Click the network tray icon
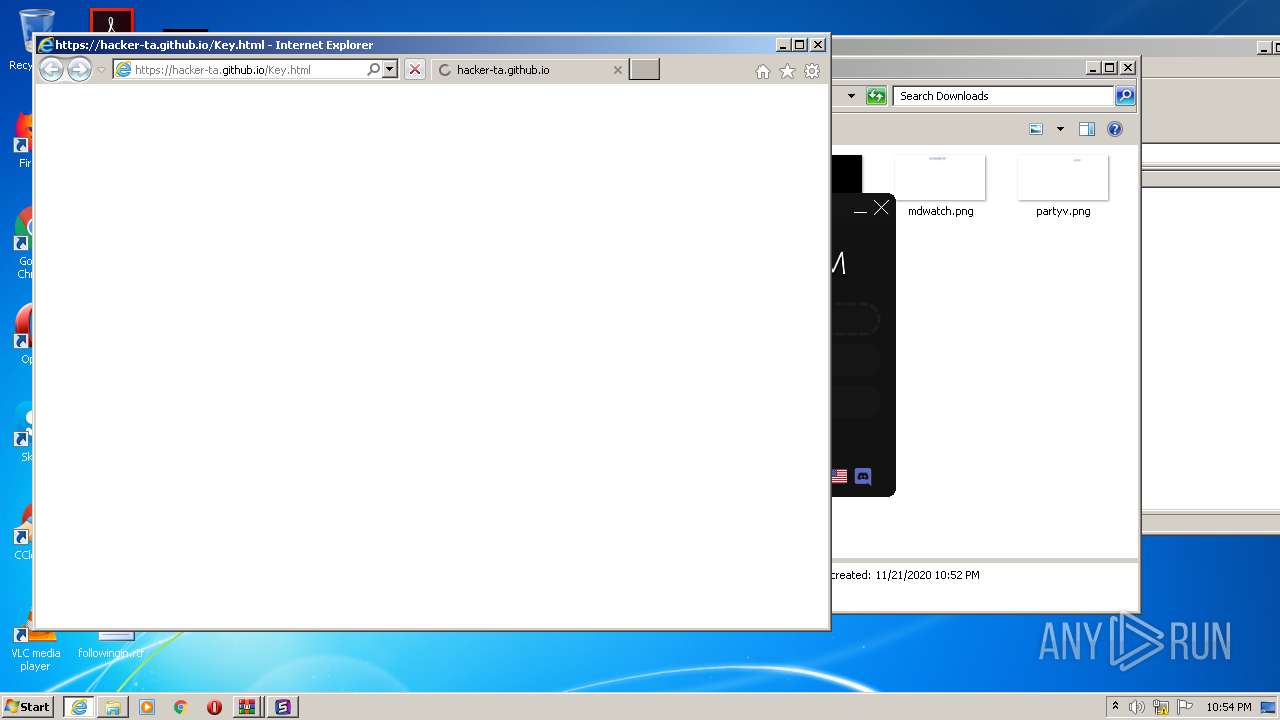 pyautogui.click(x=1161, y=707)
